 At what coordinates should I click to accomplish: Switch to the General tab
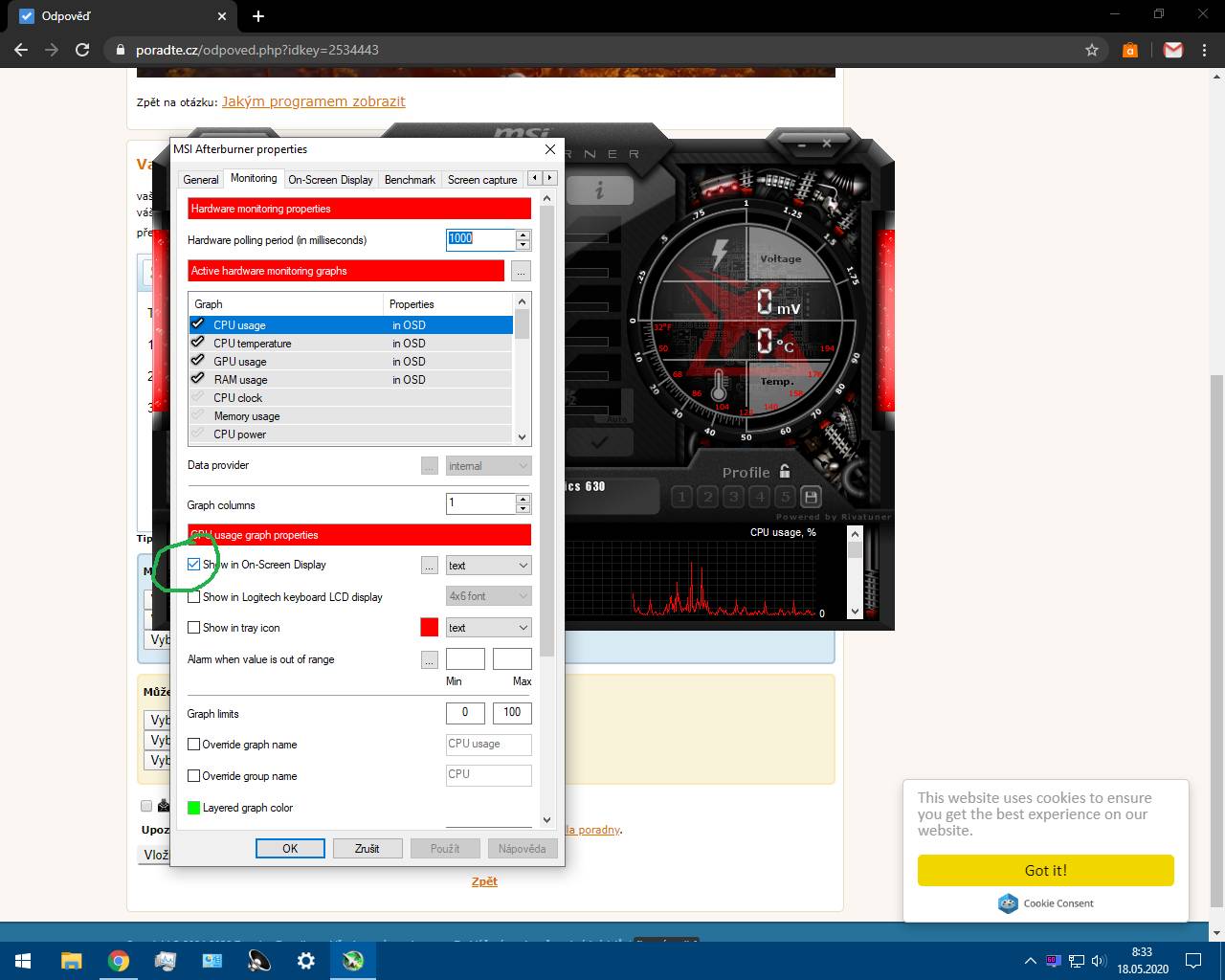click(x=201, y=180)
